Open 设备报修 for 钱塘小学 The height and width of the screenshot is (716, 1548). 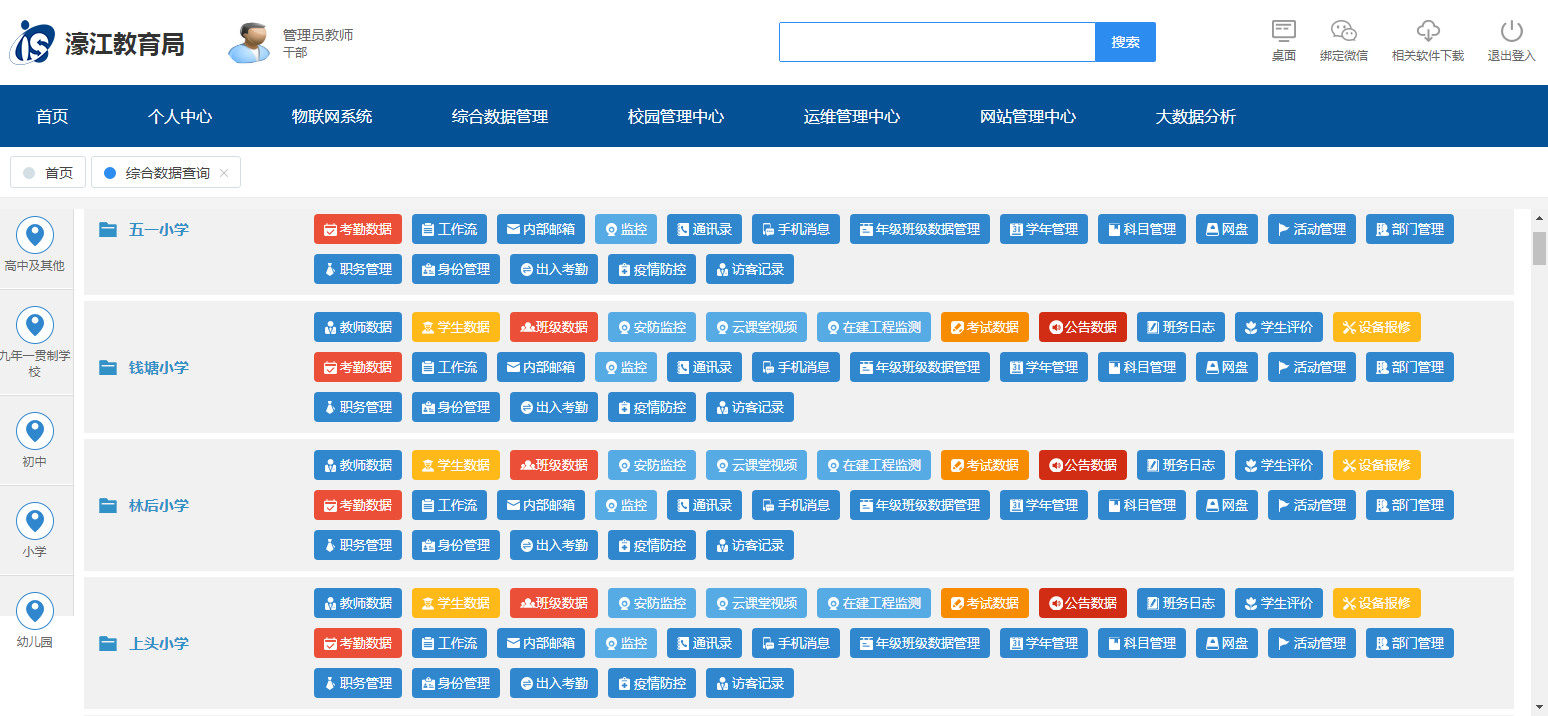coord(1377,327)
